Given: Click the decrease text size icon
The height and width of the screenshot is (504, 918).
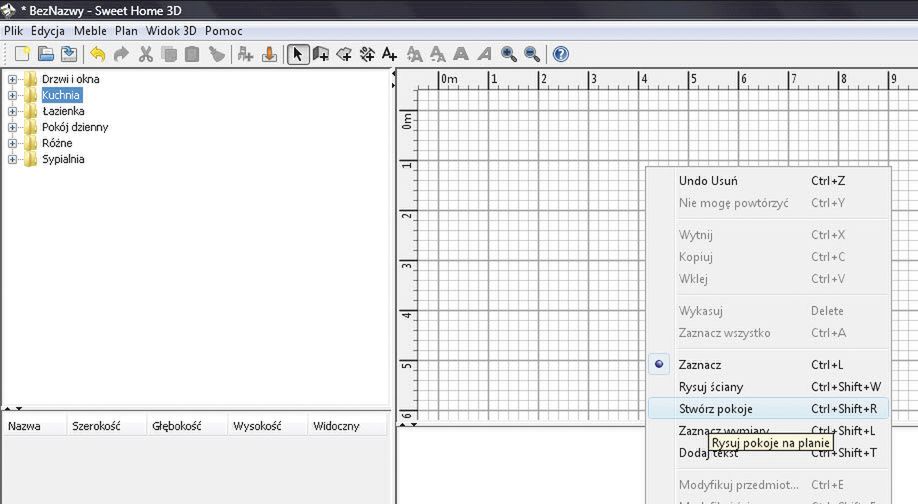Looking at the screenshot, I should tap(437, 54).
